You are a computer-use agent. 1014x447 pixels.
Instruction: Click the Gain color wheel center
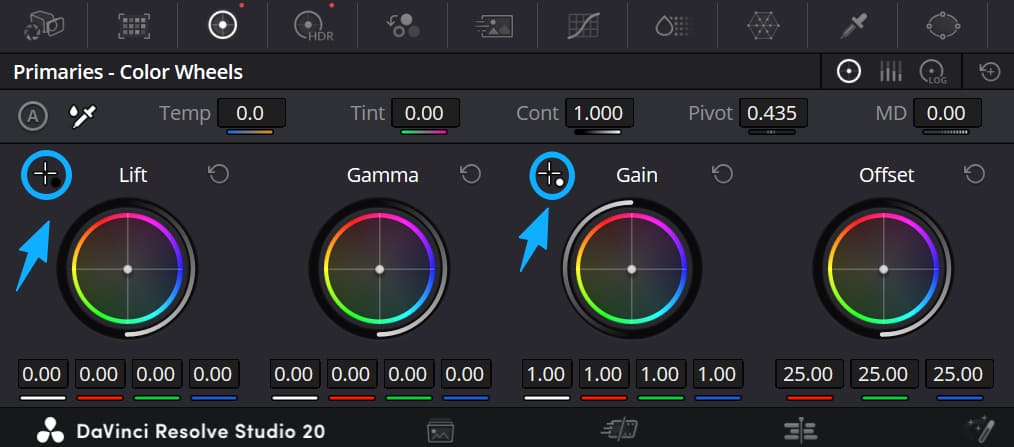point(632,268)
